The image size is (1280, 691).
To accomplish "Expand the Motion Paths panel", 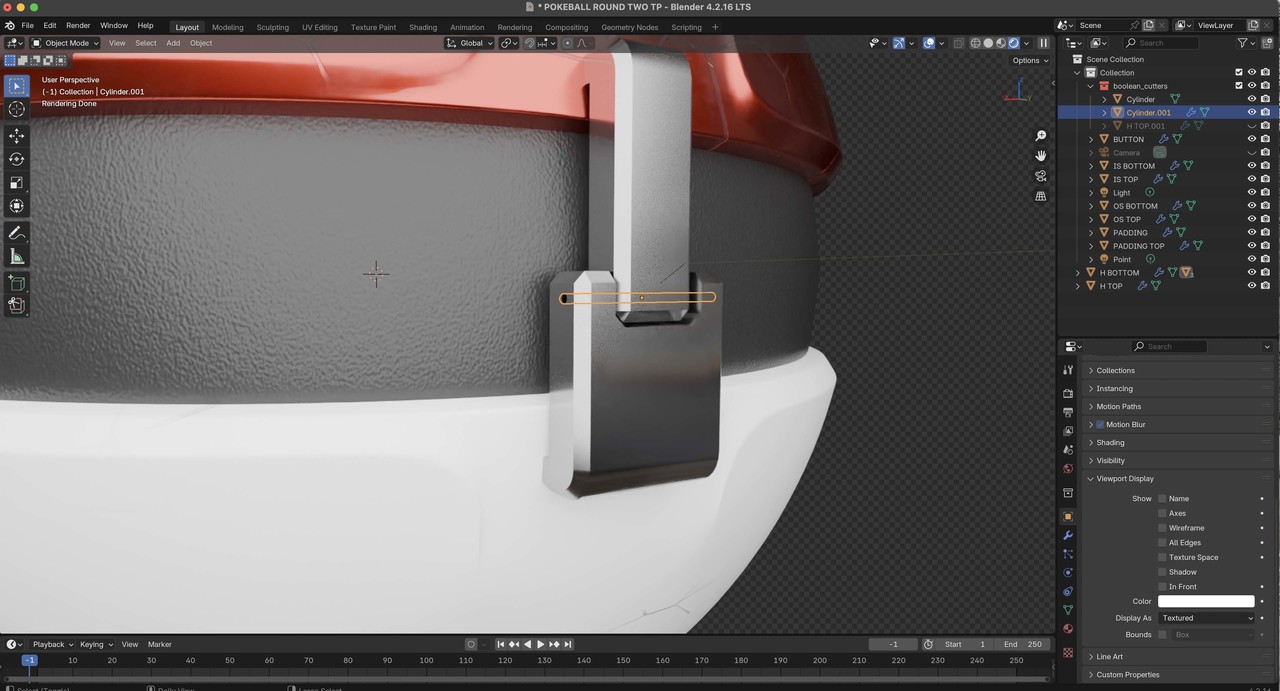I will (1118, 406).
